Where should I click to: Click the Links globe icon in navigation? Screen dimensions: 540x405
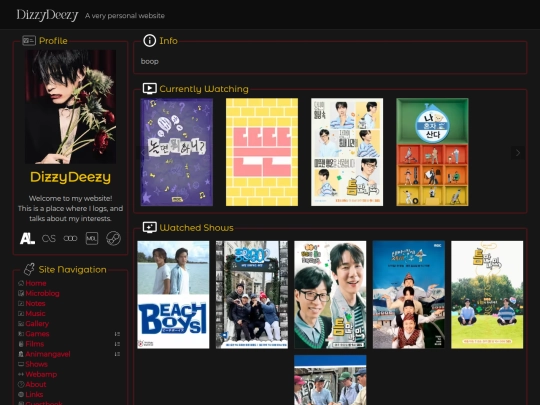coord(21,394)
